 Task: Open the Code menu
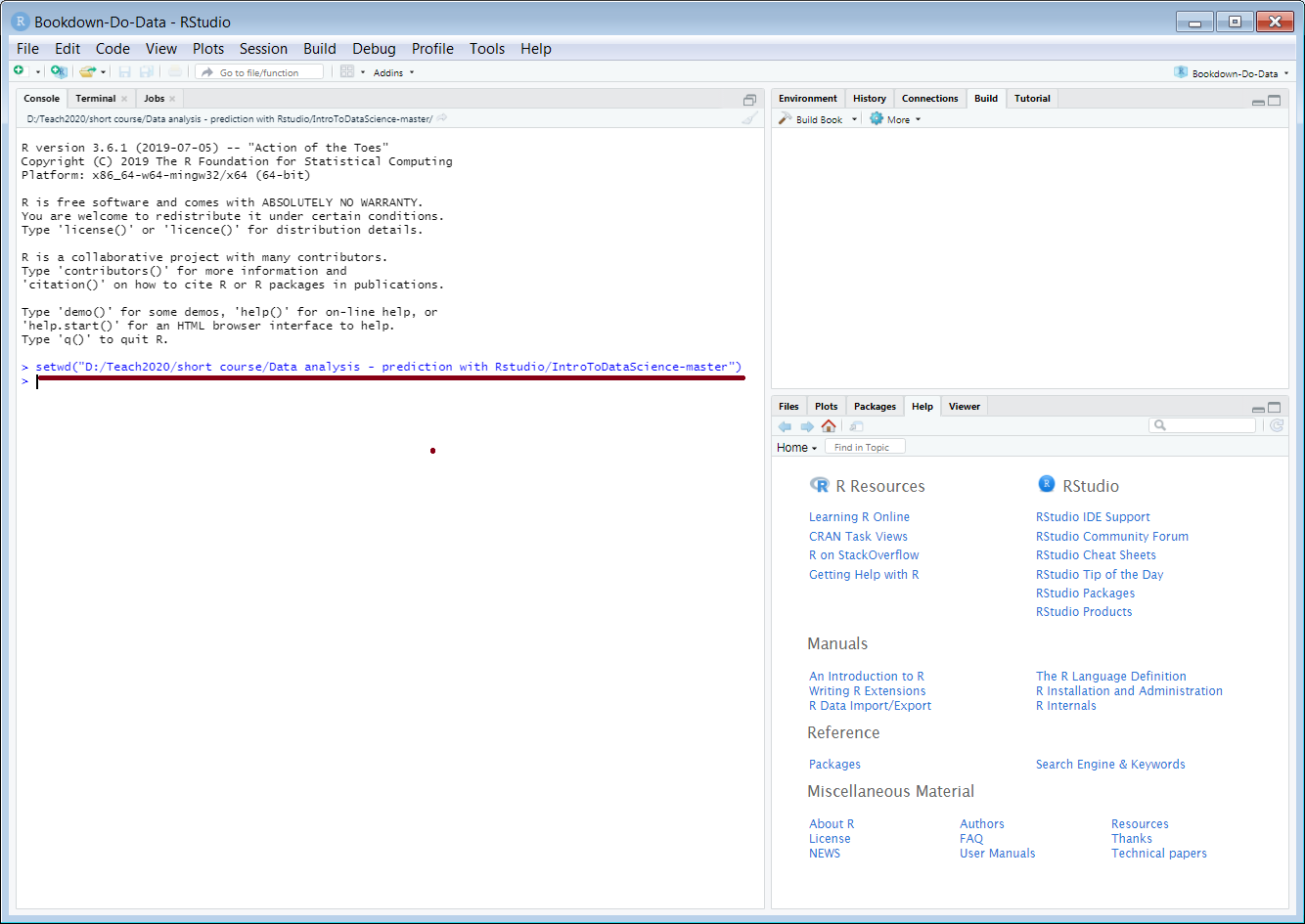(x=112, y=49)
